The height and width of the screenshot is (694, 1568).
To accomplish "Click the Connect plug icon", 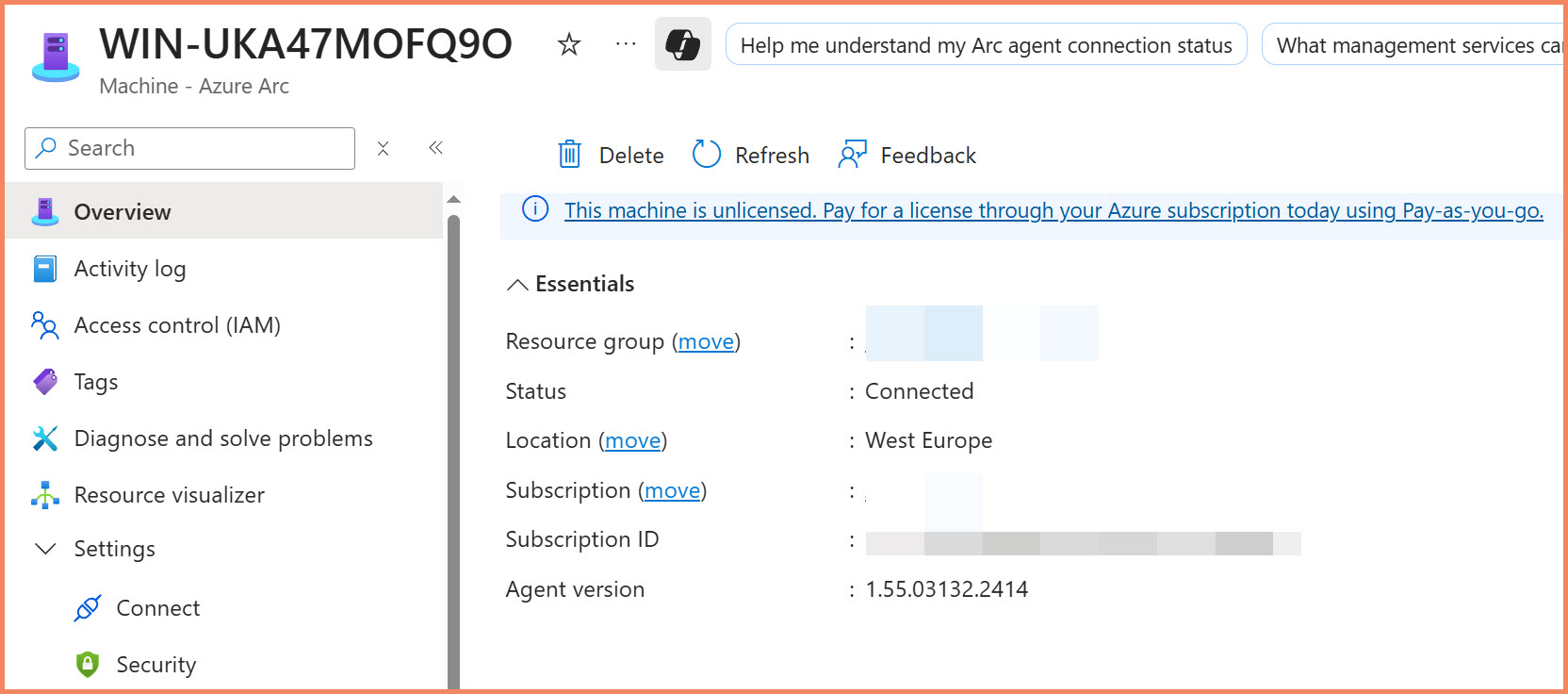I will click(88, 608).
